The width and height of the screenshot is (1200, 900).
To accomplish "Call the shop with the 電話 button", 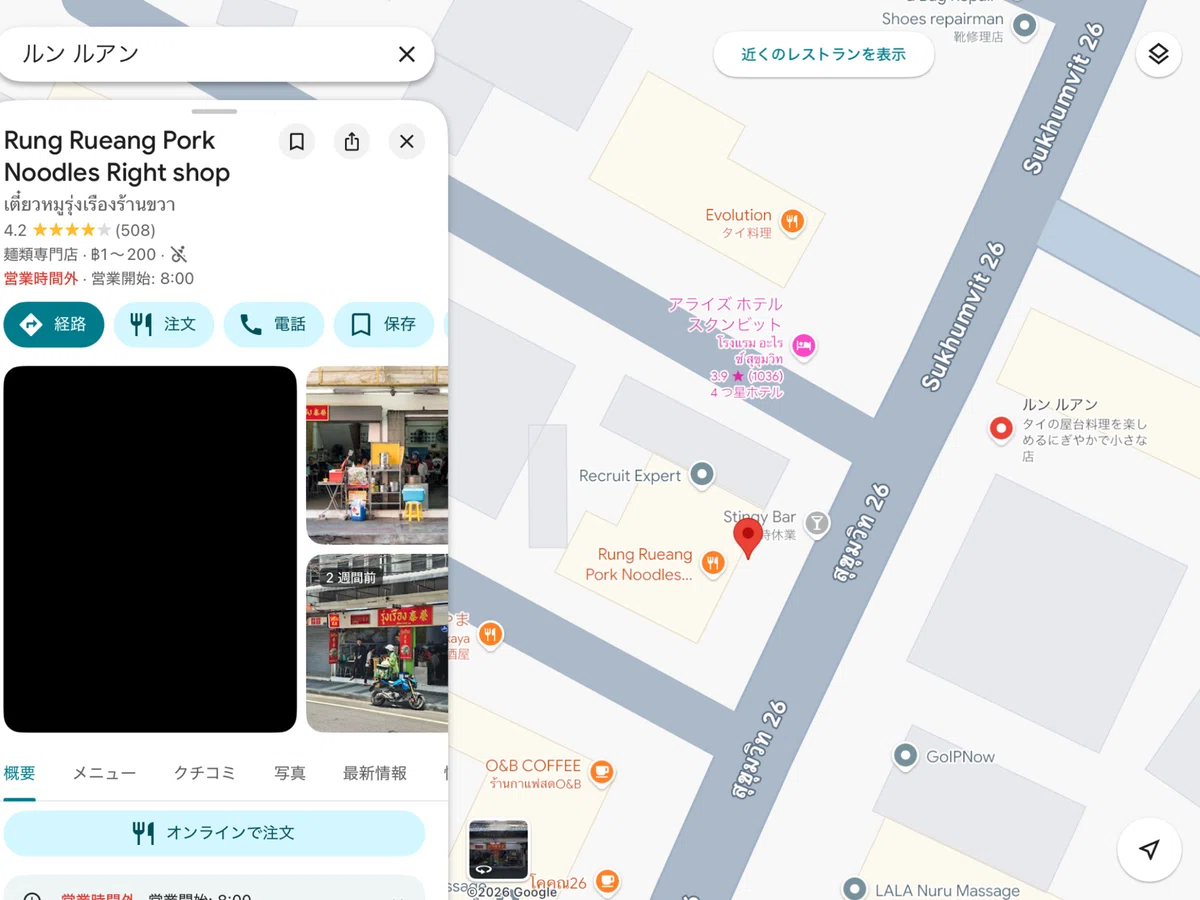I will click(x=274, y=324).
